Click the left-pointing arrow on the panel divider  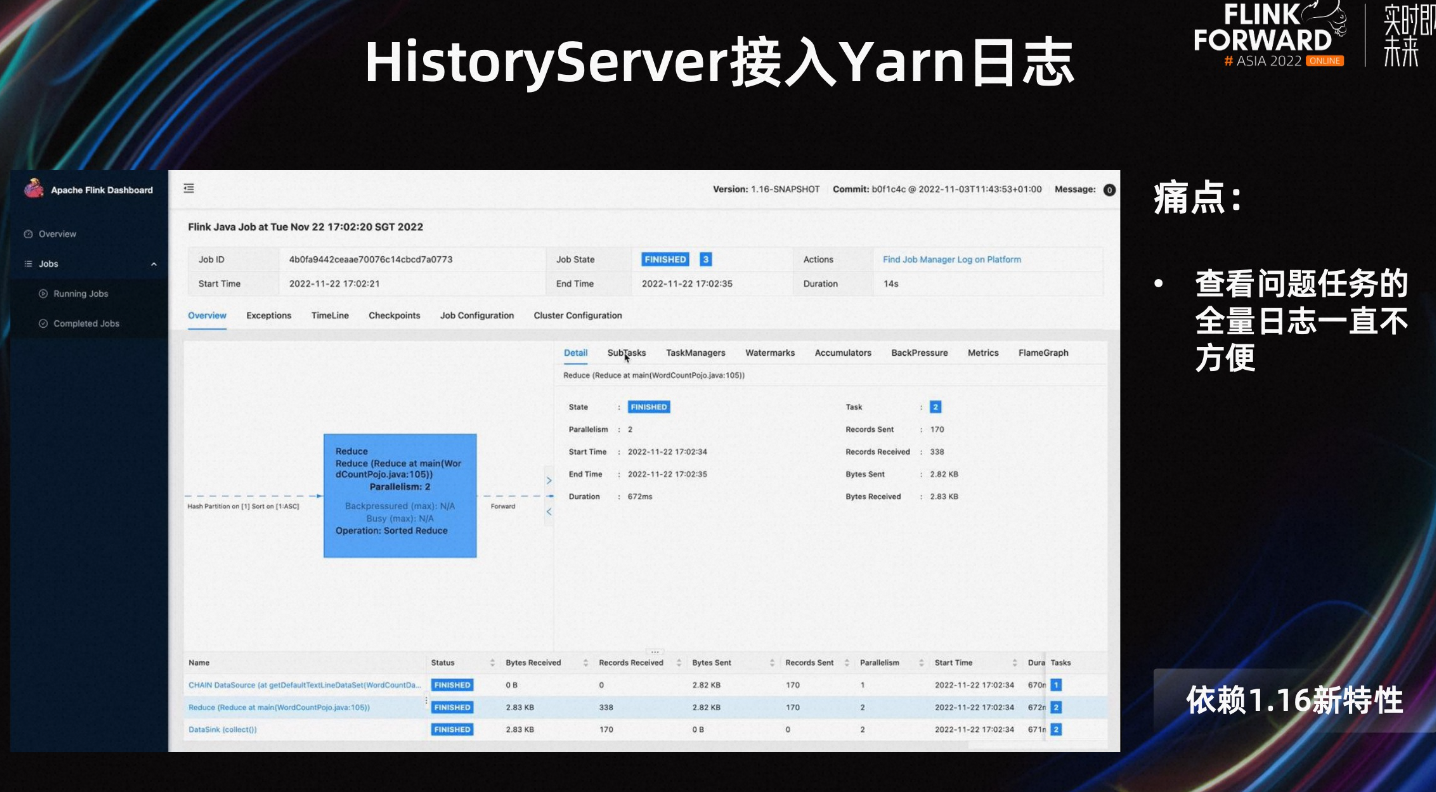(x=548, y=512)
